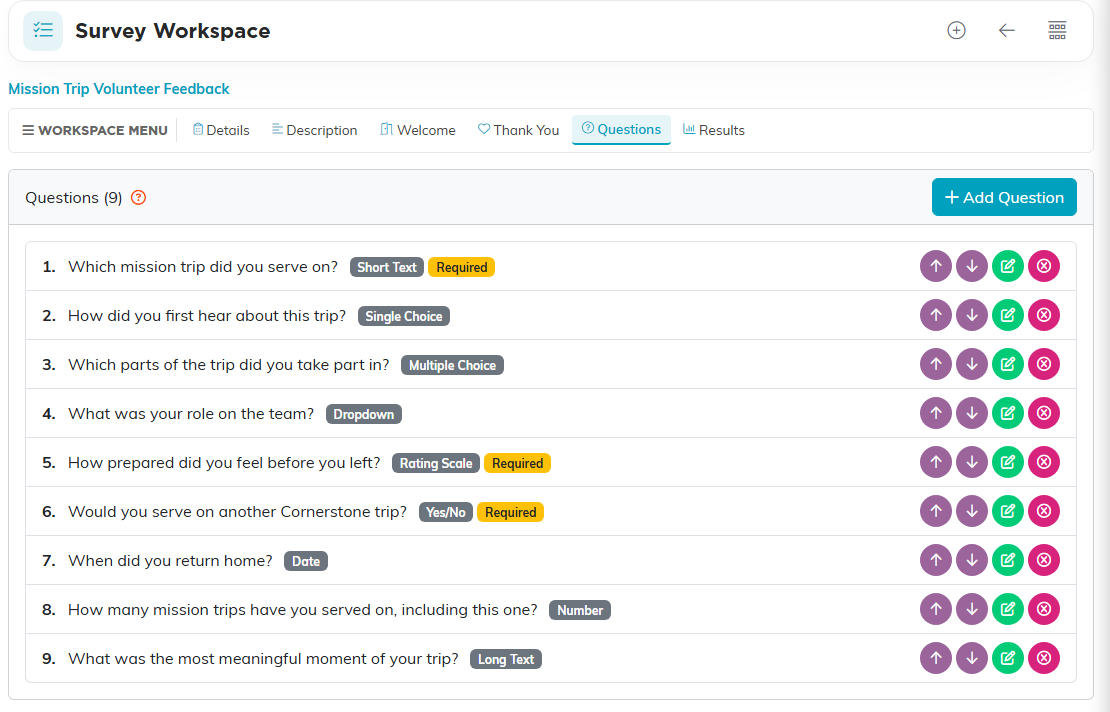Move question 1 up
Image resolution: width=1110 pixels, height=712 pixels.
(936, 266)
